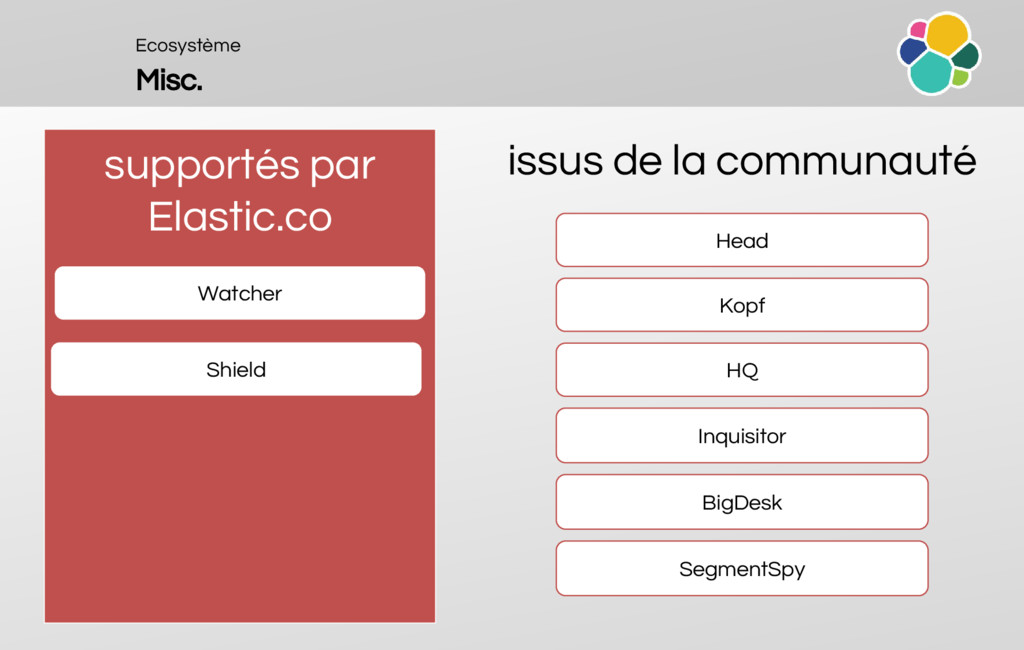Open the Inquisitor box
This screenshot has width=1024, height=650.
point(742,436)
